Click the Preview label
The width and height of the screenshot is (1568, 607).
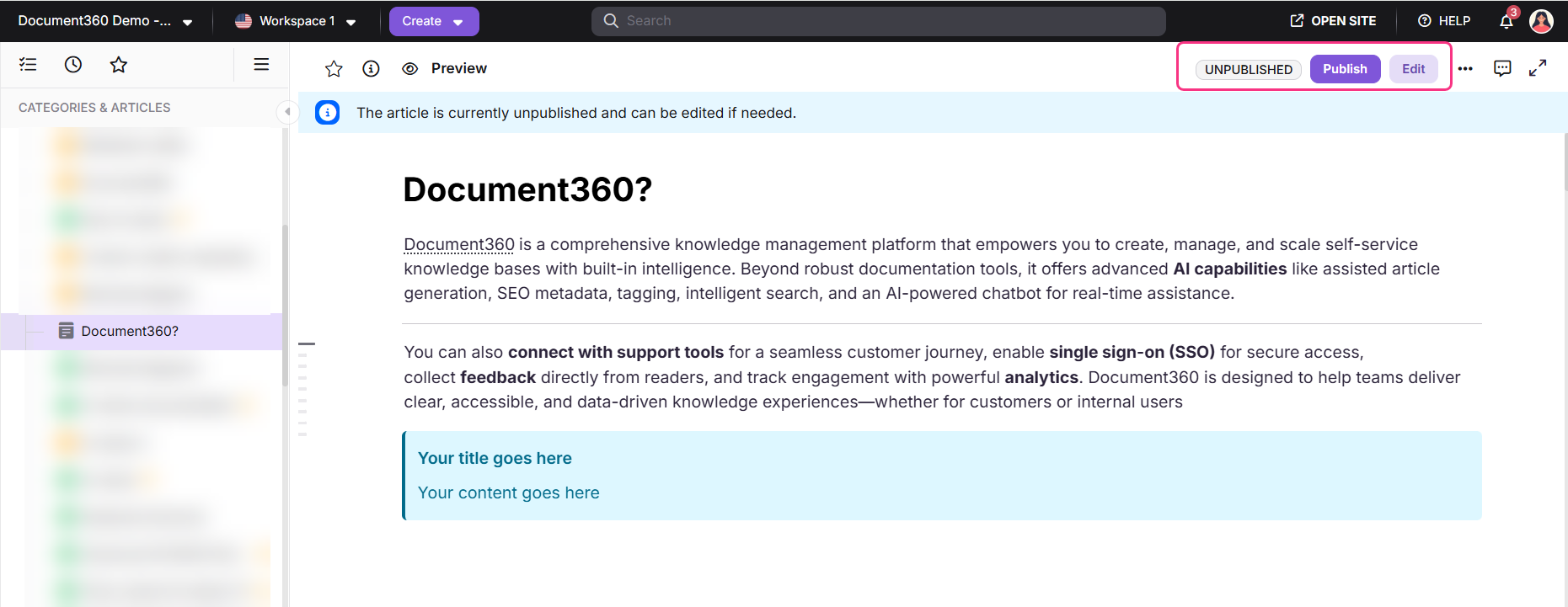click(459, 69)
